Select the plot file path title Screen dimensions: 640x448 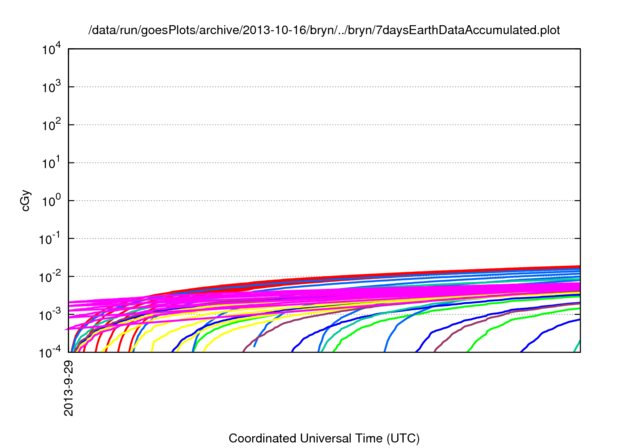coord(324,30)
